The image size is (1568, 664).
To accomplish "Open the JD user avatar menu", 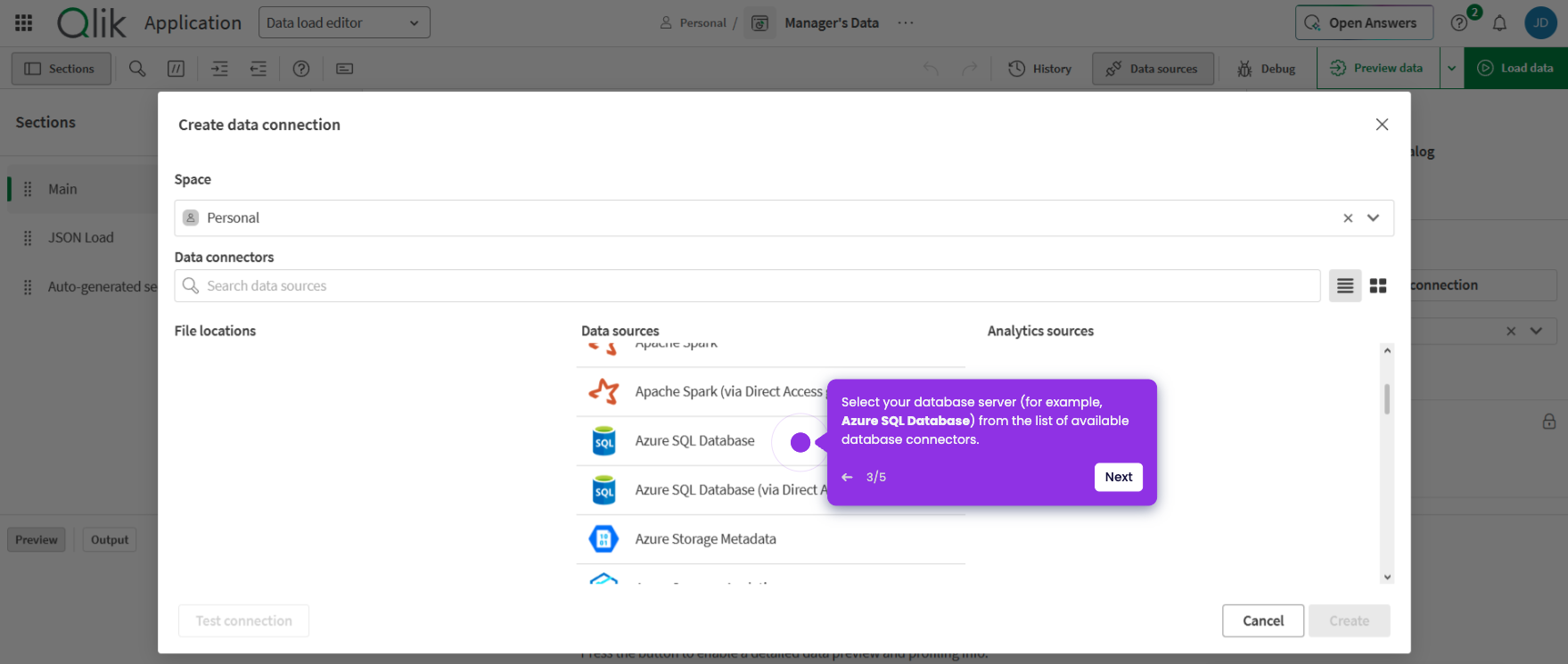I will coord(1540,23).
